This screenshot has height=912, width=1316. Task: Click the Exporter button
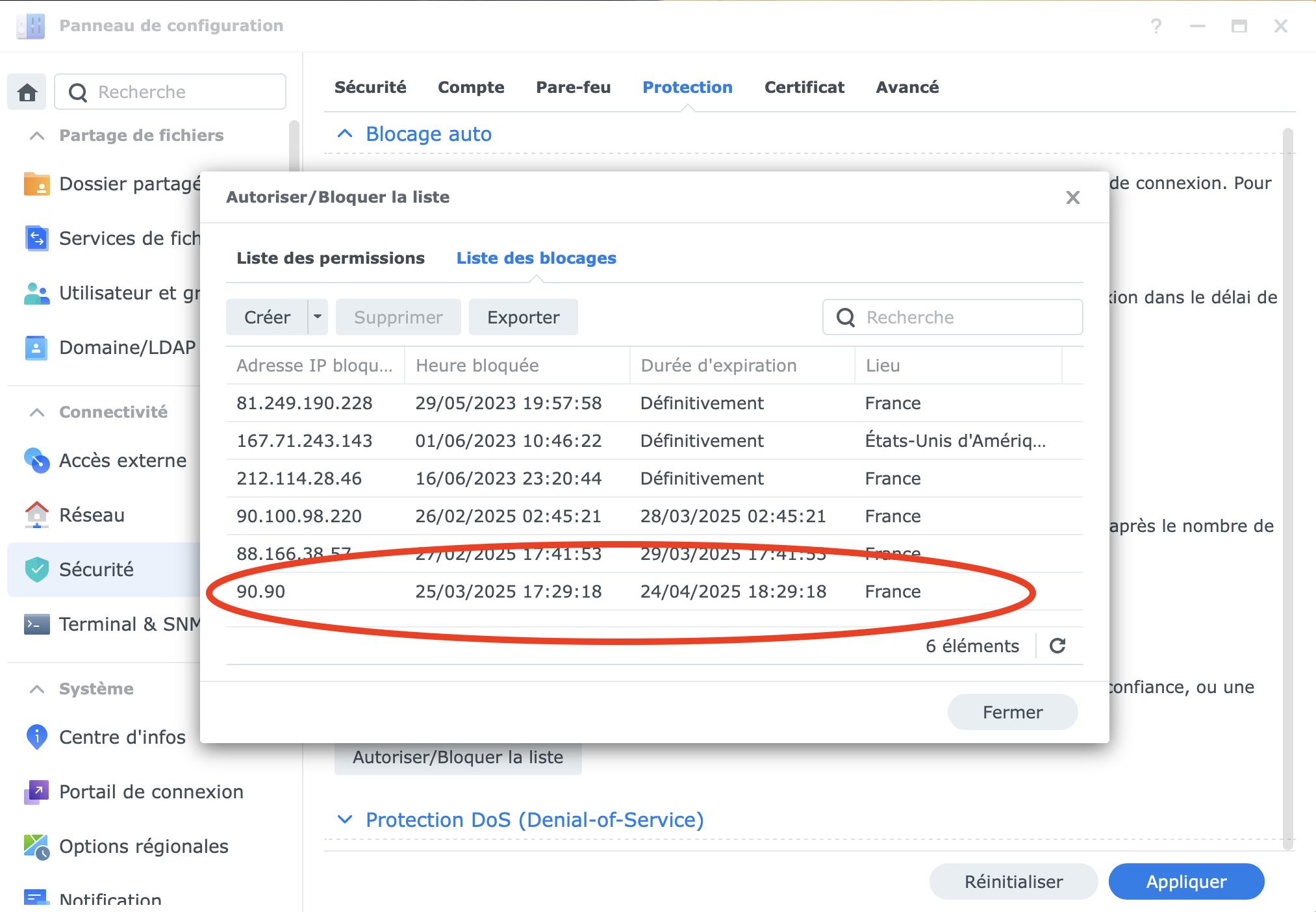523,317
